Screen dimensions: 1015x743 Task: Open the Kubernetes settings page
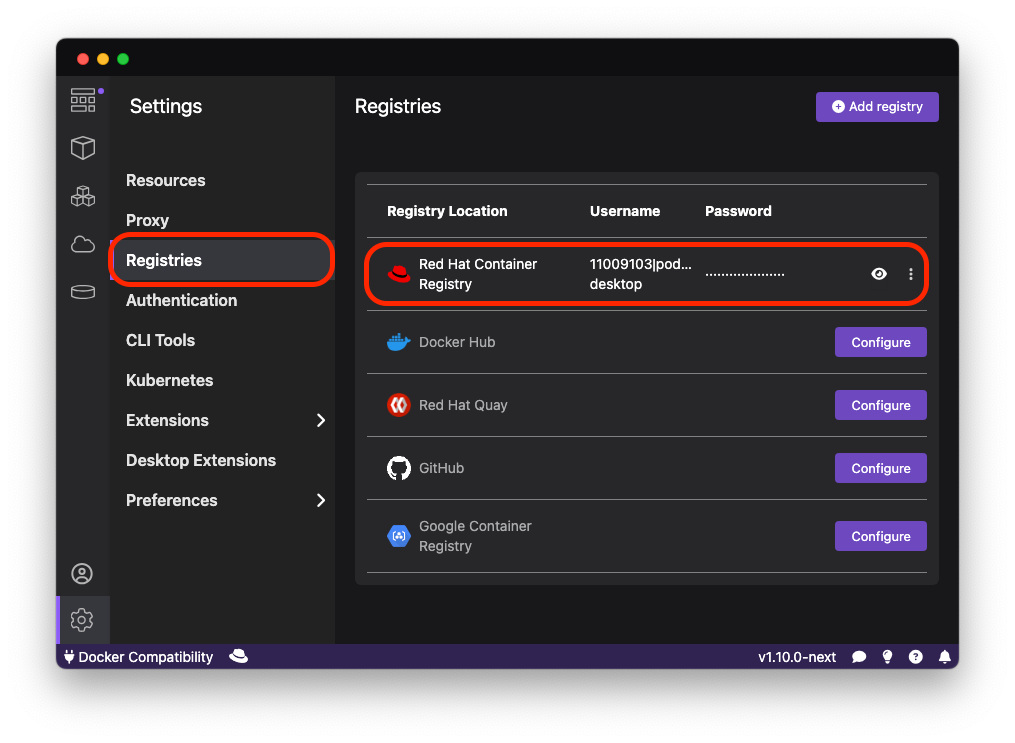pyautogui.click(x=170, y=381)
